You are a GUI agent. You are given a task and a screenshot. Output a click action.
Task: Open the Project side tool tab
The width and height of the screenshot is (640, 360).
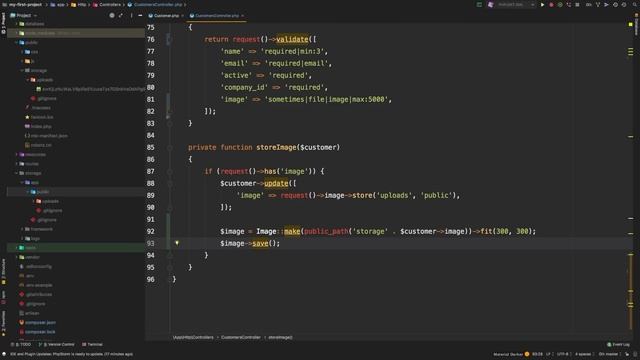point(3,24)
